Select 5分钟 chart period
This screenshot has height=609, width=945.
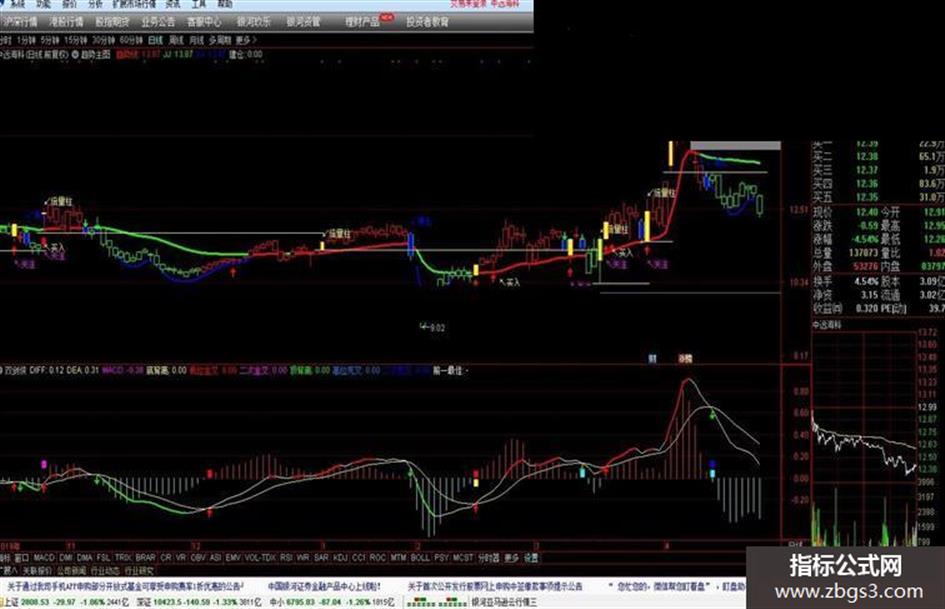coord(49,40)
